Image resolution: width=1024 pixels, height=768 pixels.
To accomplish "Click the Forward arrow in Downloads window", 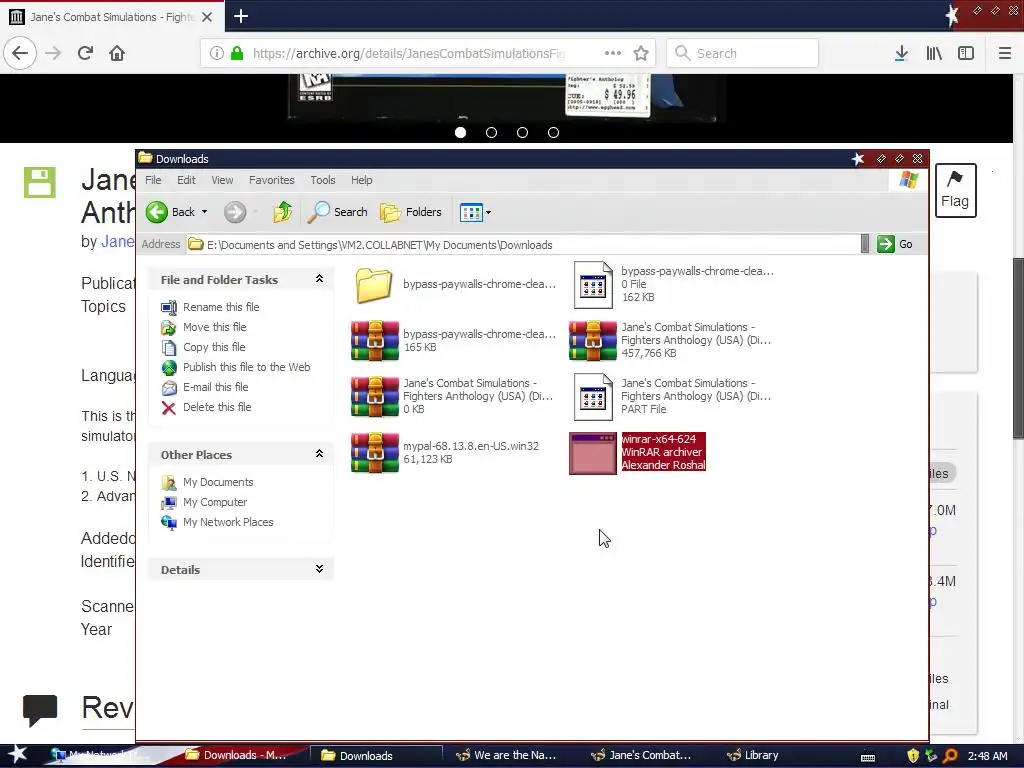I will pos(234,212).
